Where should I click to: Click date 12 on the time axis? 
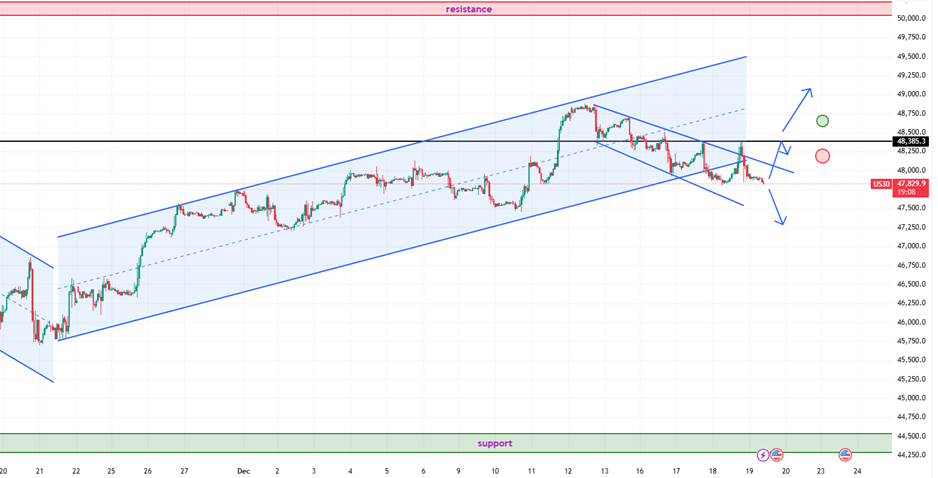(x=568, y=470)
